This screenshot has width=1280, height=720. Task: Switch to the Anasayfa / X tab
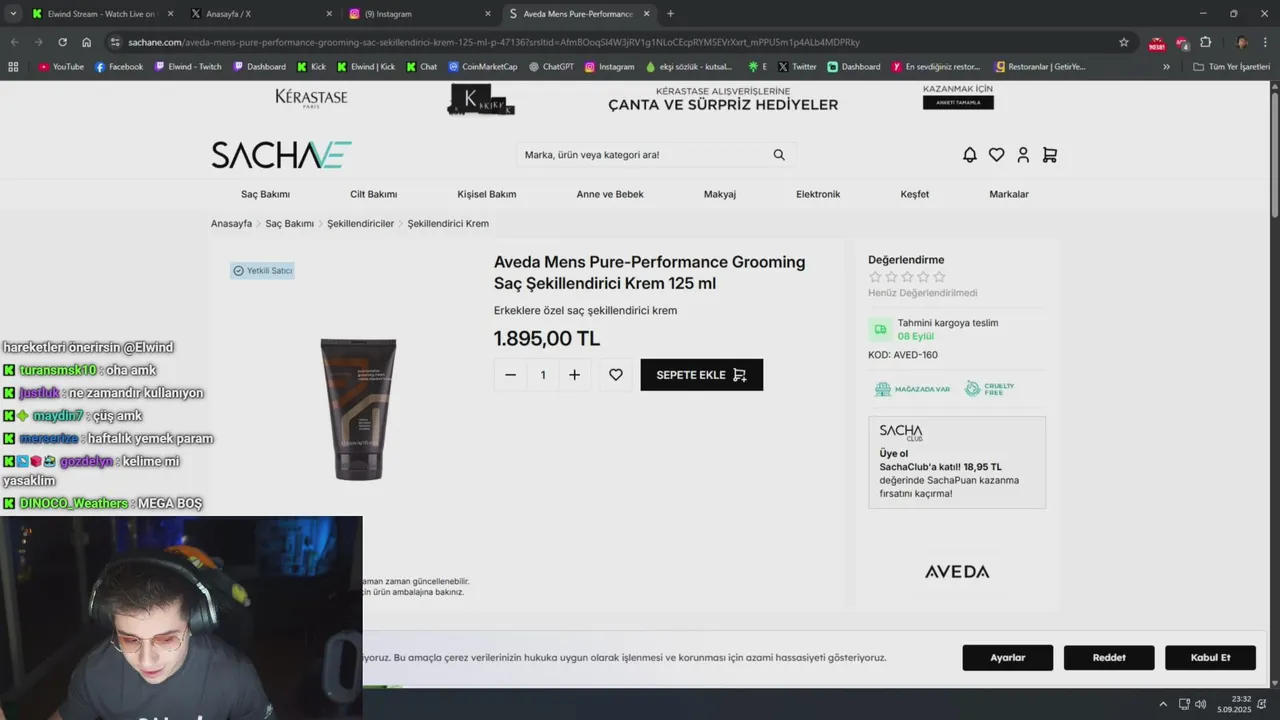260,14
